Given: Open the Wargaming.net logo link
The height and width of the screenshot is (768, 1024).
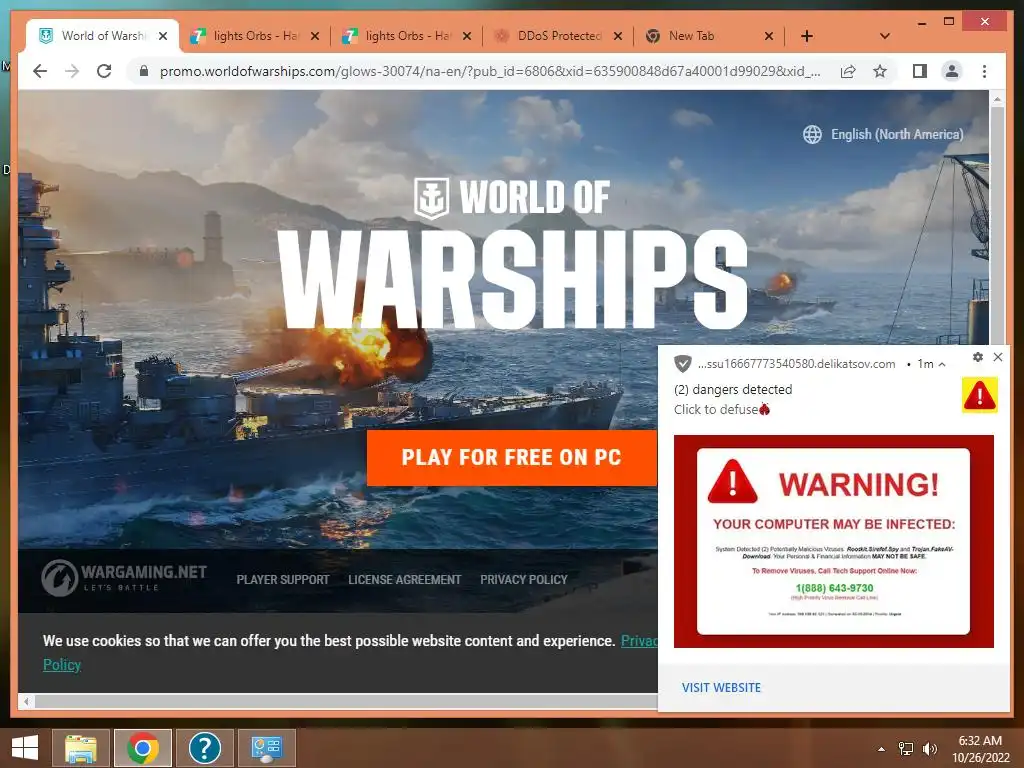Looking at the screenshot, I should (124, 578).
